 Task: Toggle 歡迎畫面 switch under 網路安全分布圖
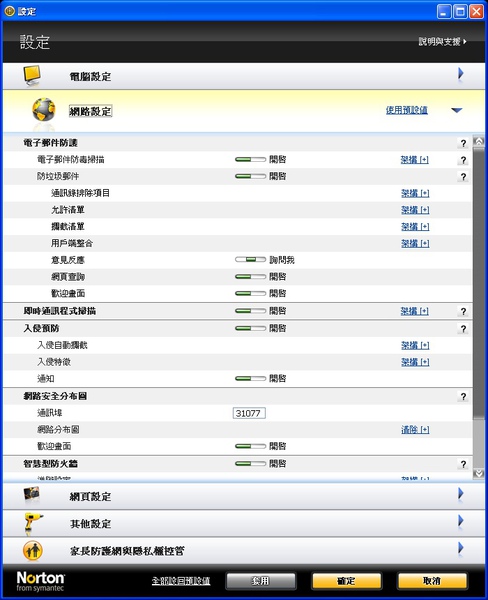click(250, 446)
